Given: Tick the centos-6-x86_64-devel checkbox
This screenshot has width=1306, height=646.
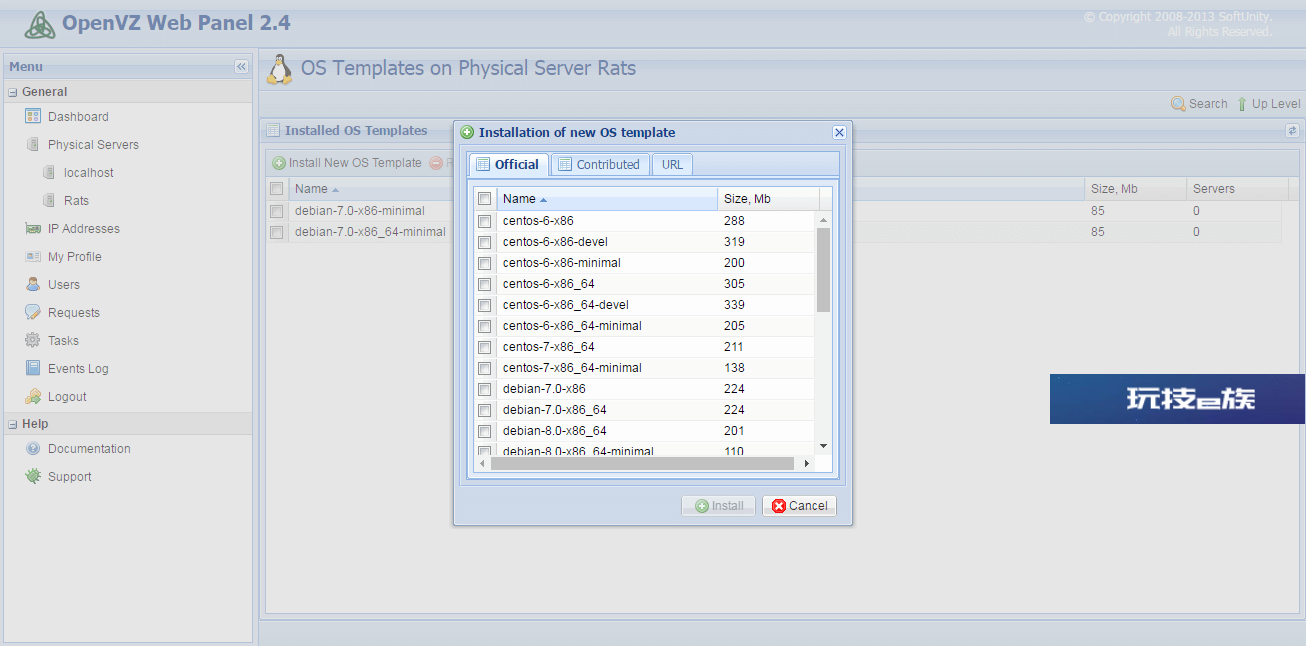Looking at the screenshot, I should [484, 305].
